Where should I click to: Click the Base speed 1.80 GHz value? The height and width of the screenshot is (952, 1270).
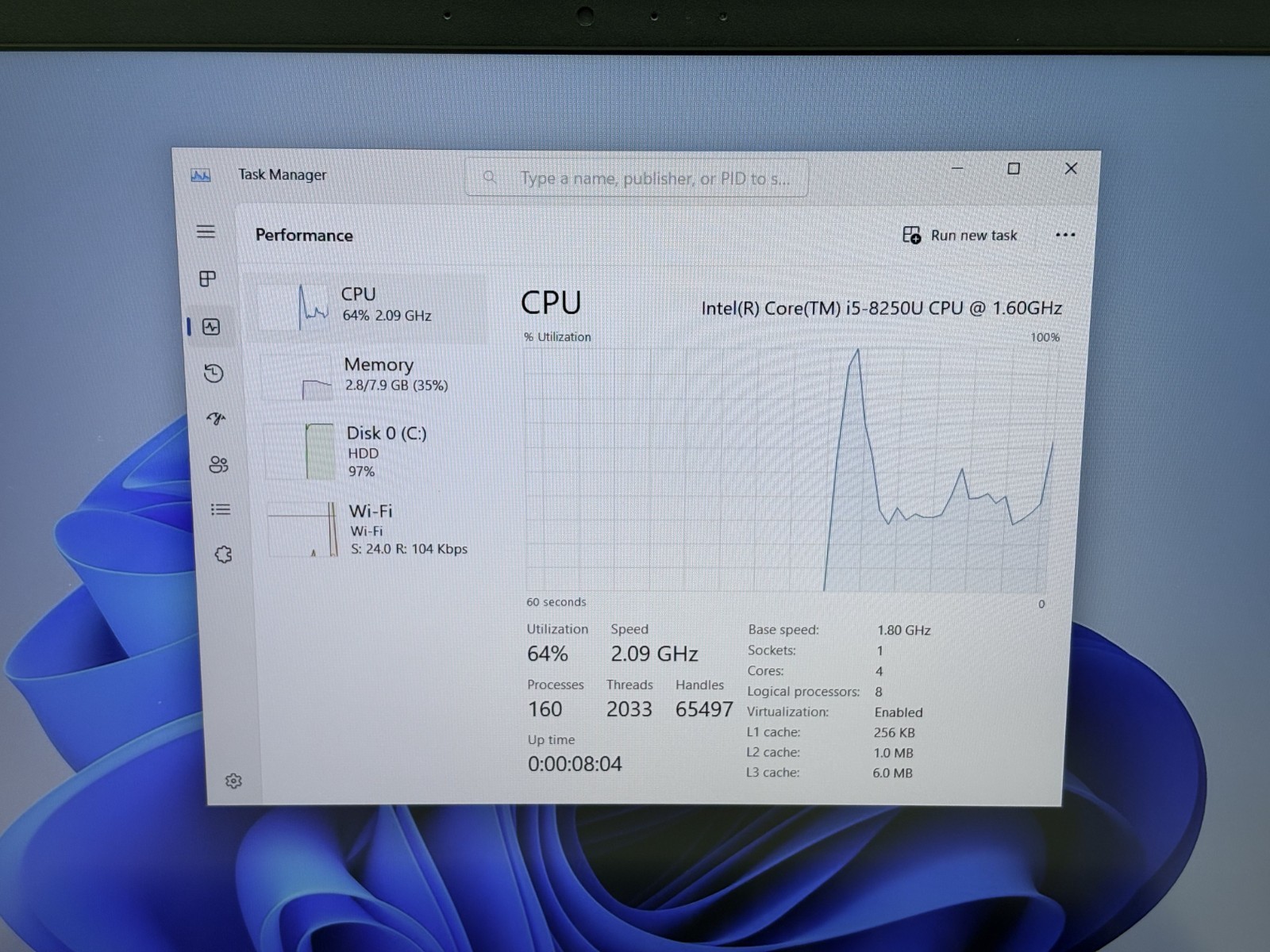click(903, 630)
